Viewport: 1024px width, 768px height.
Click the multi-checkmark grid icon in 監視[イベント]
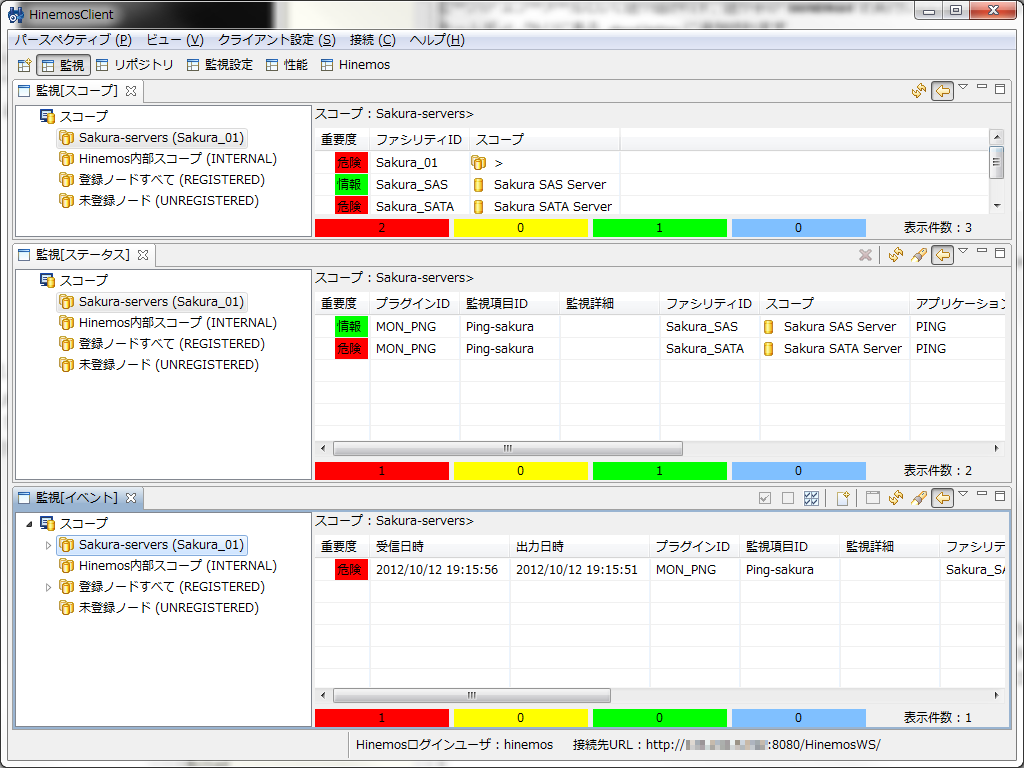(811, 498)
